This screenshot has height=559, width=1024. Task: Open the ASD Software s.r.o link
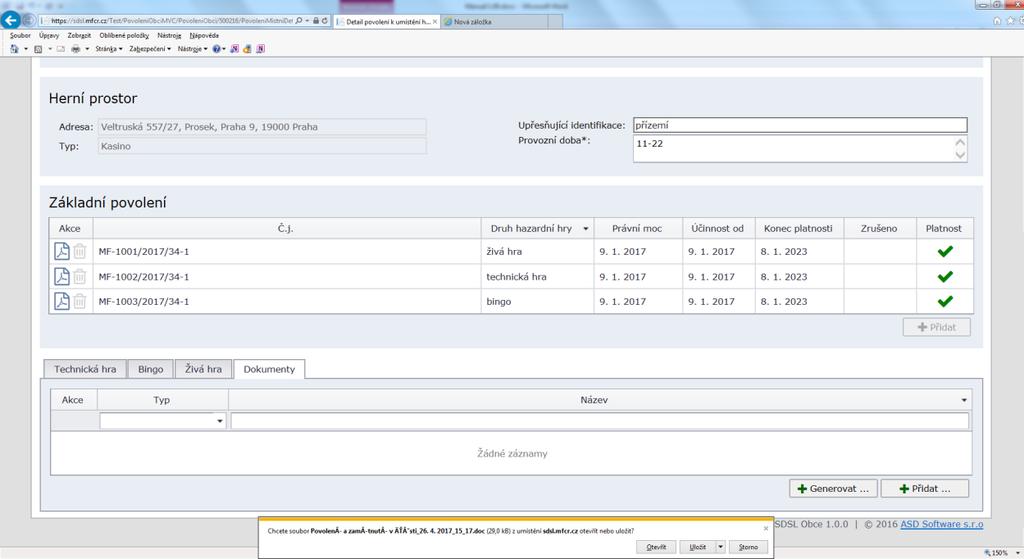click(x=941, y=524)
